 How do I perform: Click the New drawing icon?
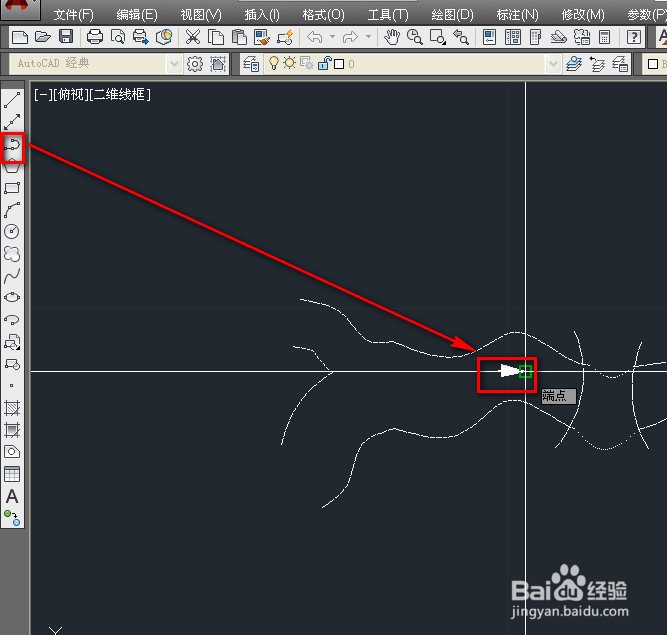pos(20,37)
